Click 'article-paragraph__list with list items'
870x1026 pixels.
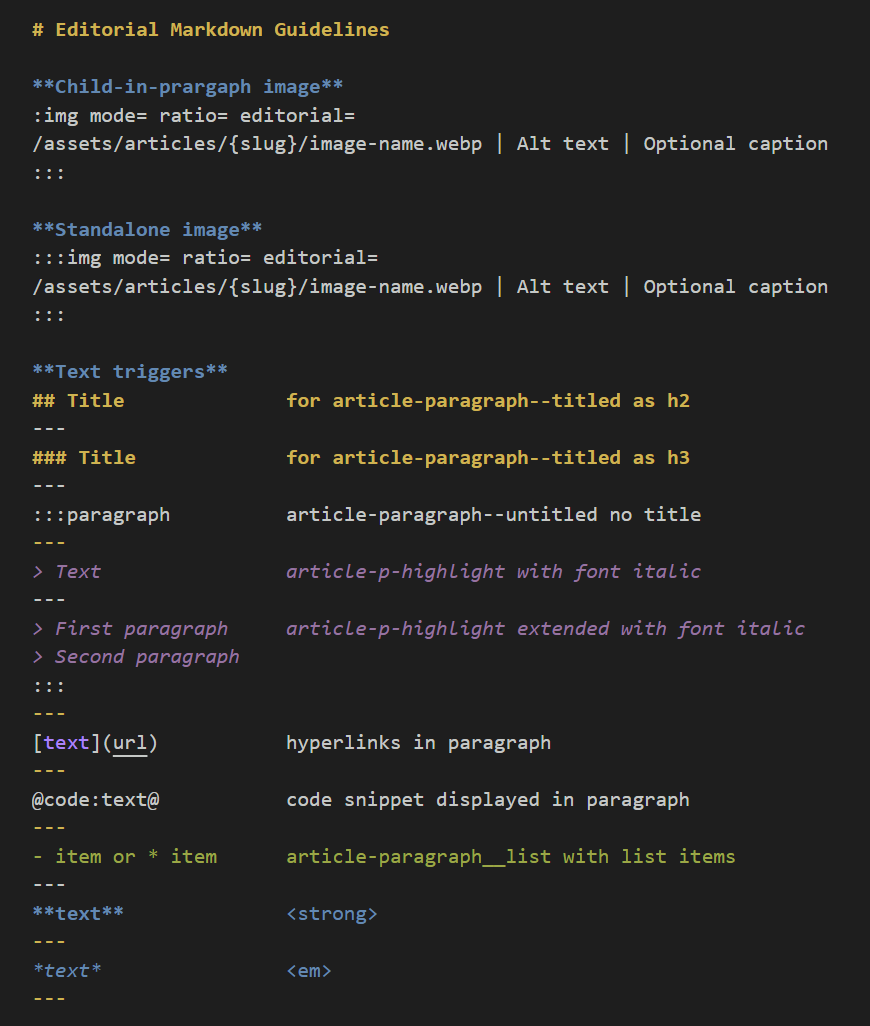point(511,857)
